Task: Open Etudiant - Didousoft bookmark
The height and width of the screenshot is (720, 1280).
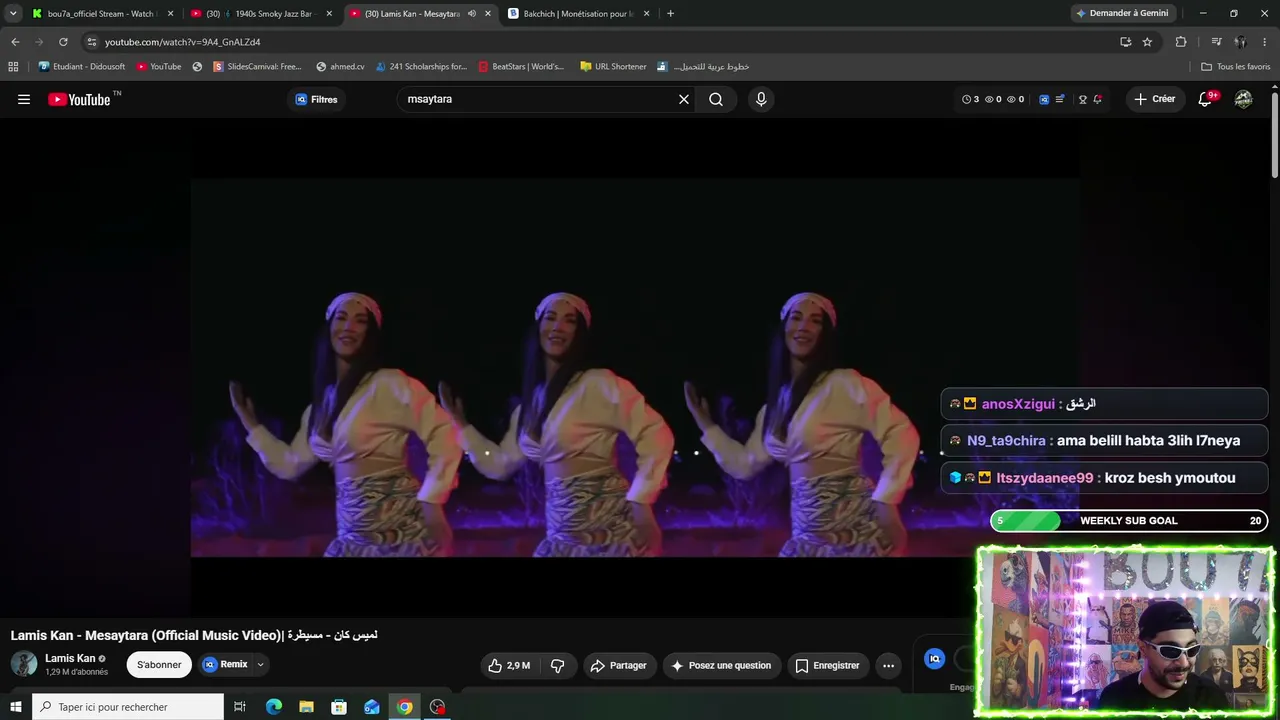Action: (82, 67)
